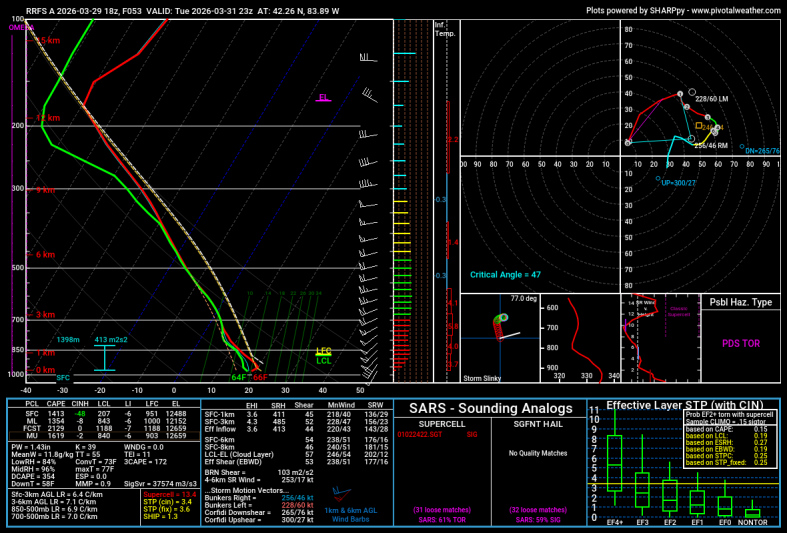Click the 'DN=265/76' vector label
This screenshot has height=533, width=787.
762,151
